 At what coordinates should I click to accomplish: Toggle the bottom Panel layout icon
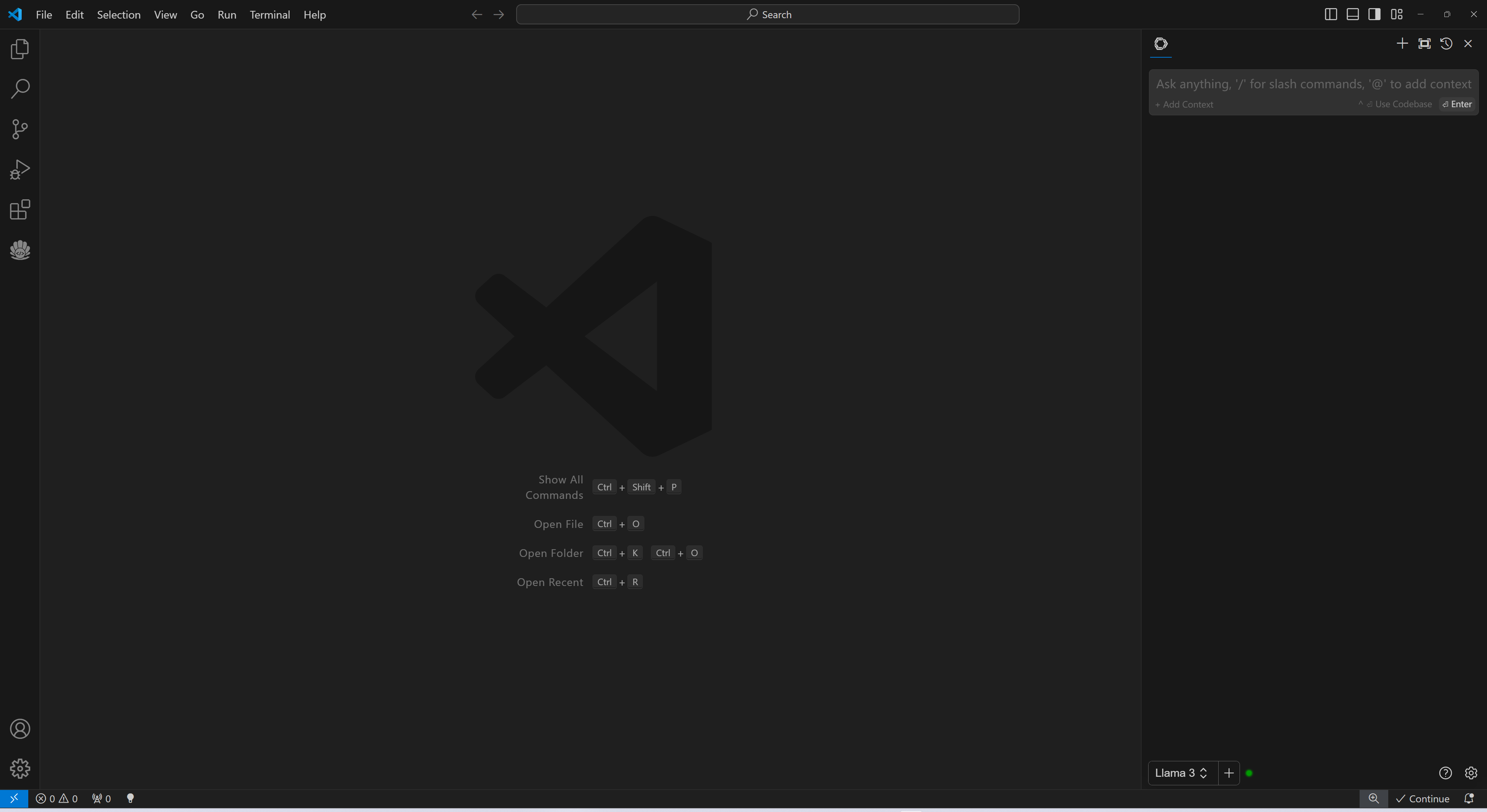(1353, 14)
